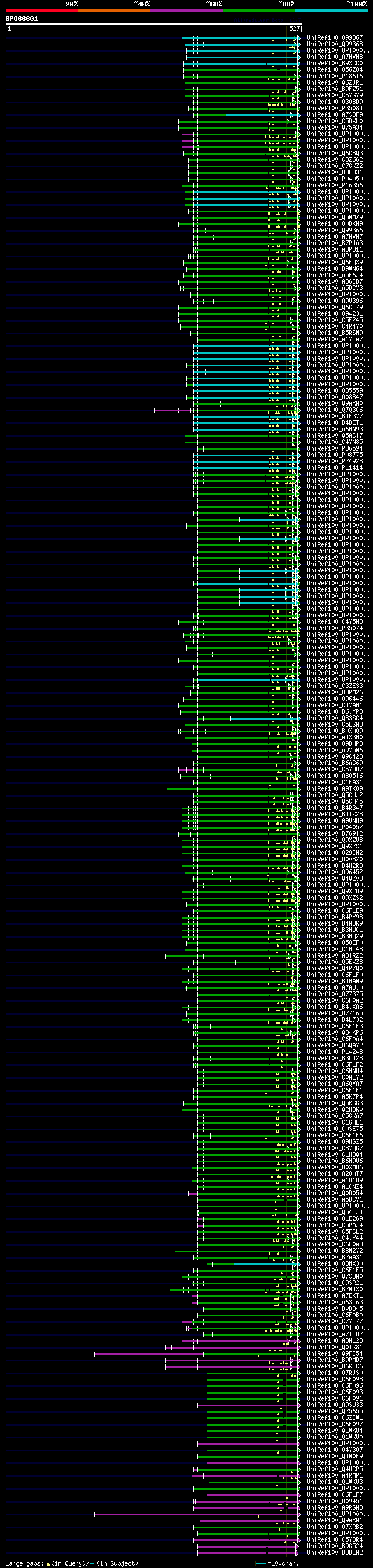Select hit label UniRef100_A7NVN7

pos(335,236)
